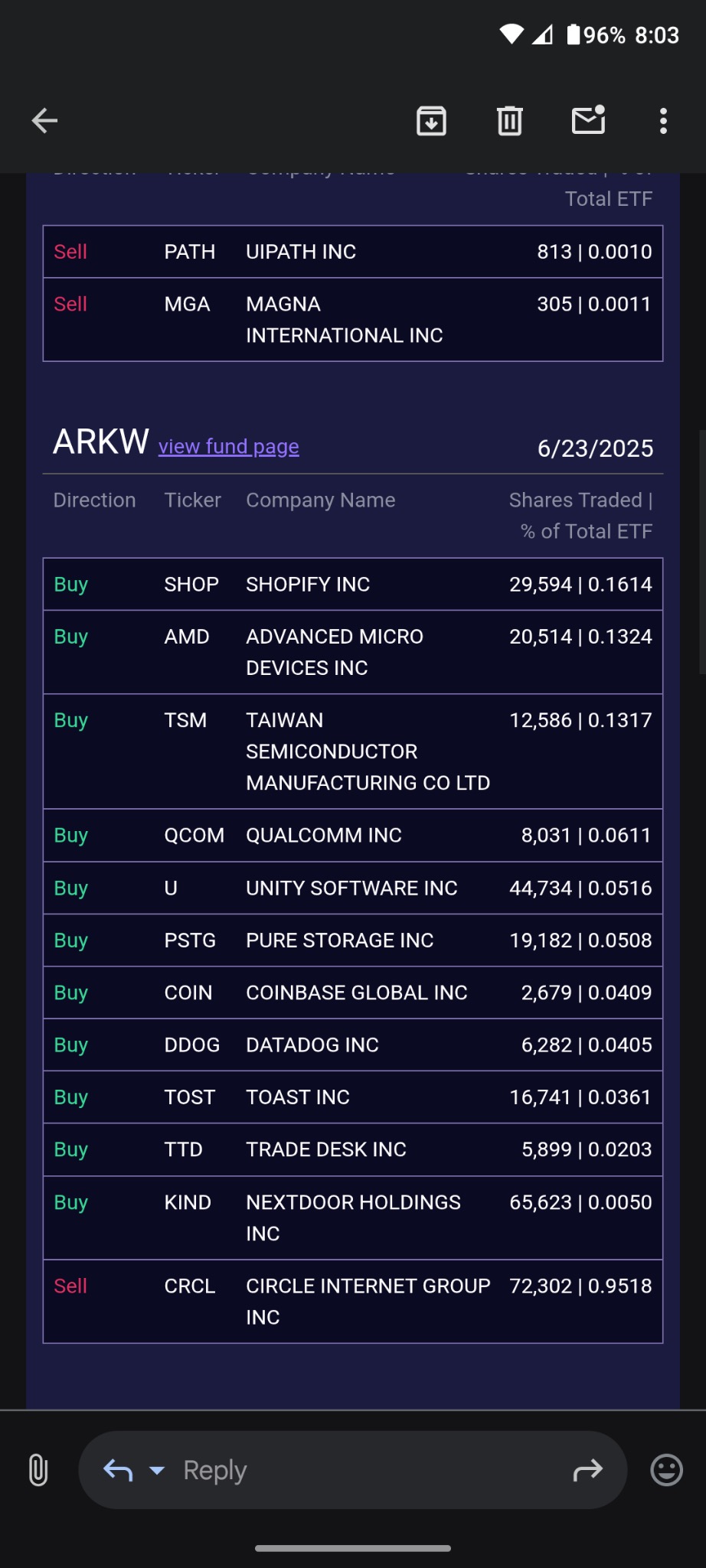Open ARKW view fund page link
This screenshot has height=1568, width=706.
click(x=229, y=446)
